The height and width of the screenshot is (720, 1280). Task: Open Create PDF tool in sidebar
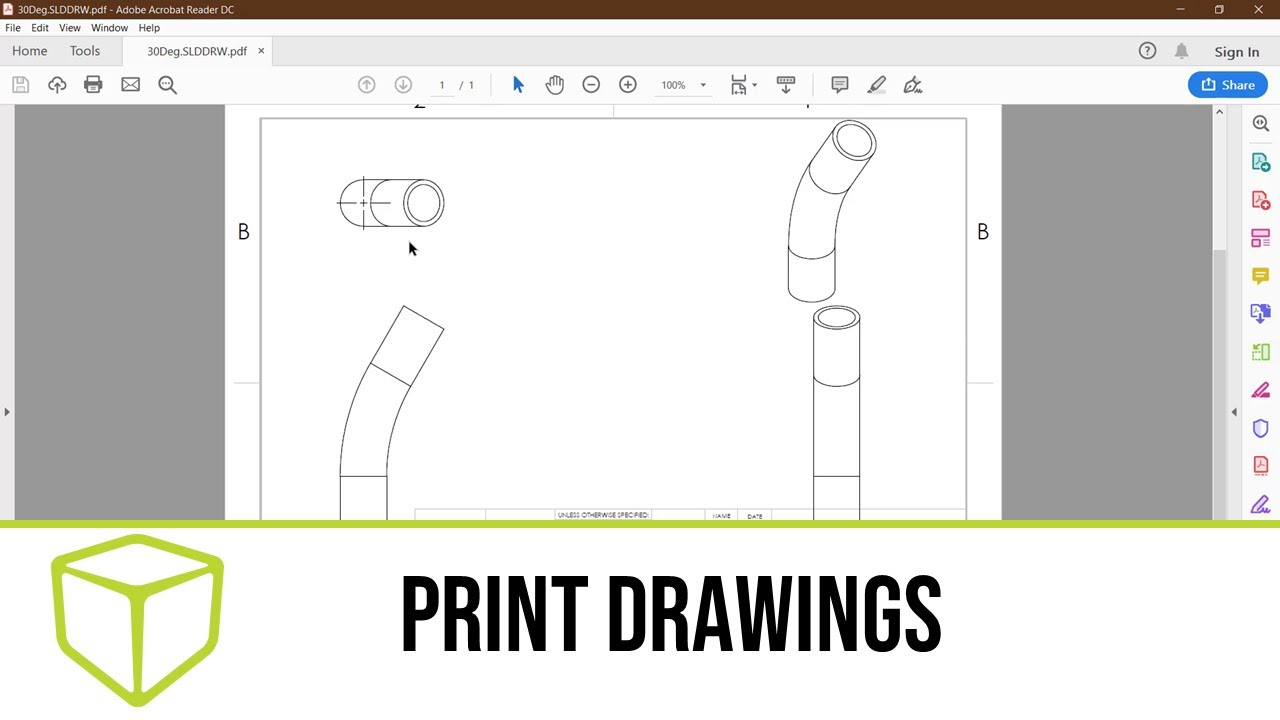pyautogui.click(x=1261, y=200)
